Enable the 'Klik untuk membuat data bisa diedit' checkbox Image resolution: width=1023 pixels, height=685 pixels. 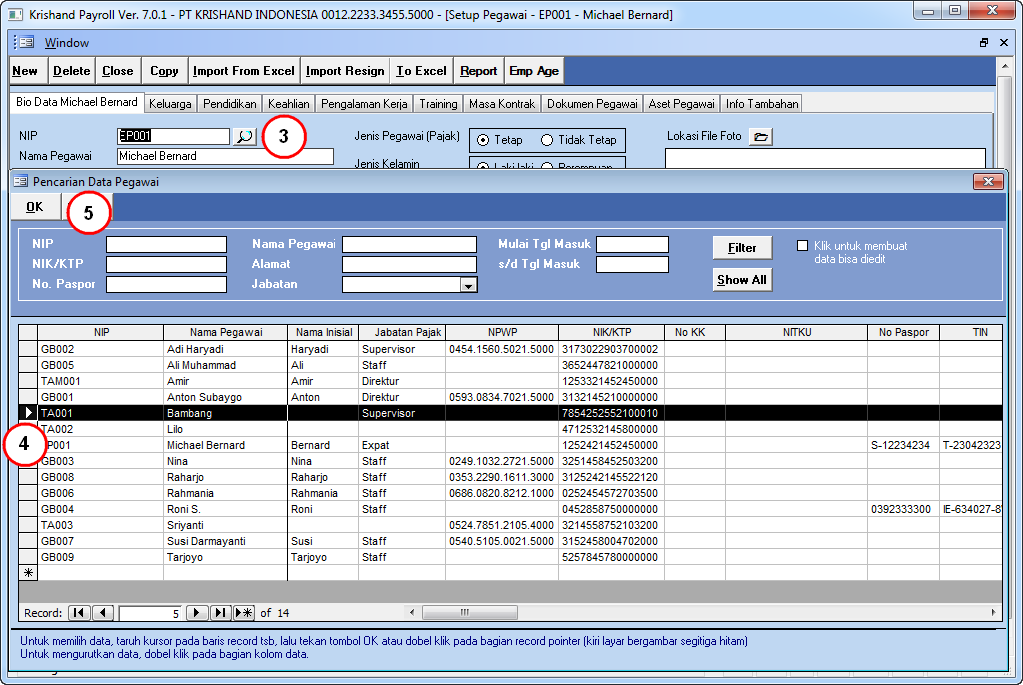click(803, 246)
